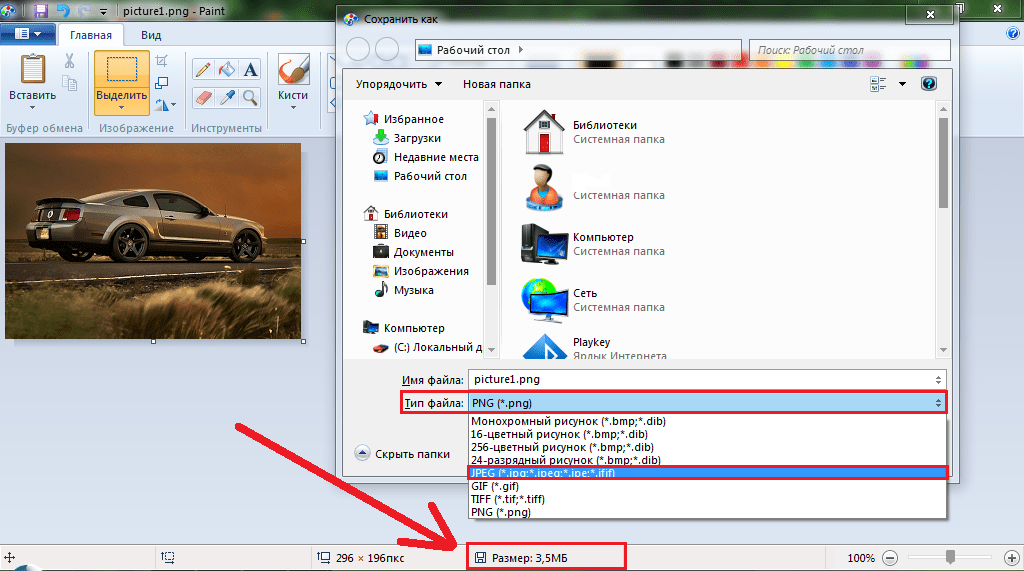The height and width of the screenshot is (571, 1024).
Task: Choose GIF (*.gif) file type
Action: tap(708, 486)
